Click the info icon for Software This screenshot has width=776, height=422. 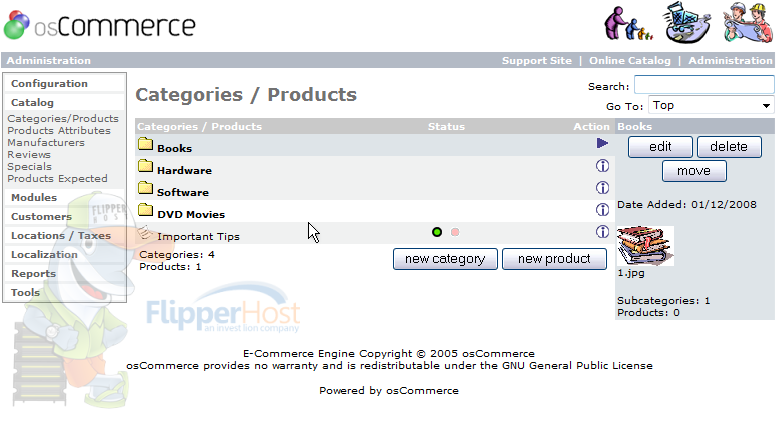point(602,188)
